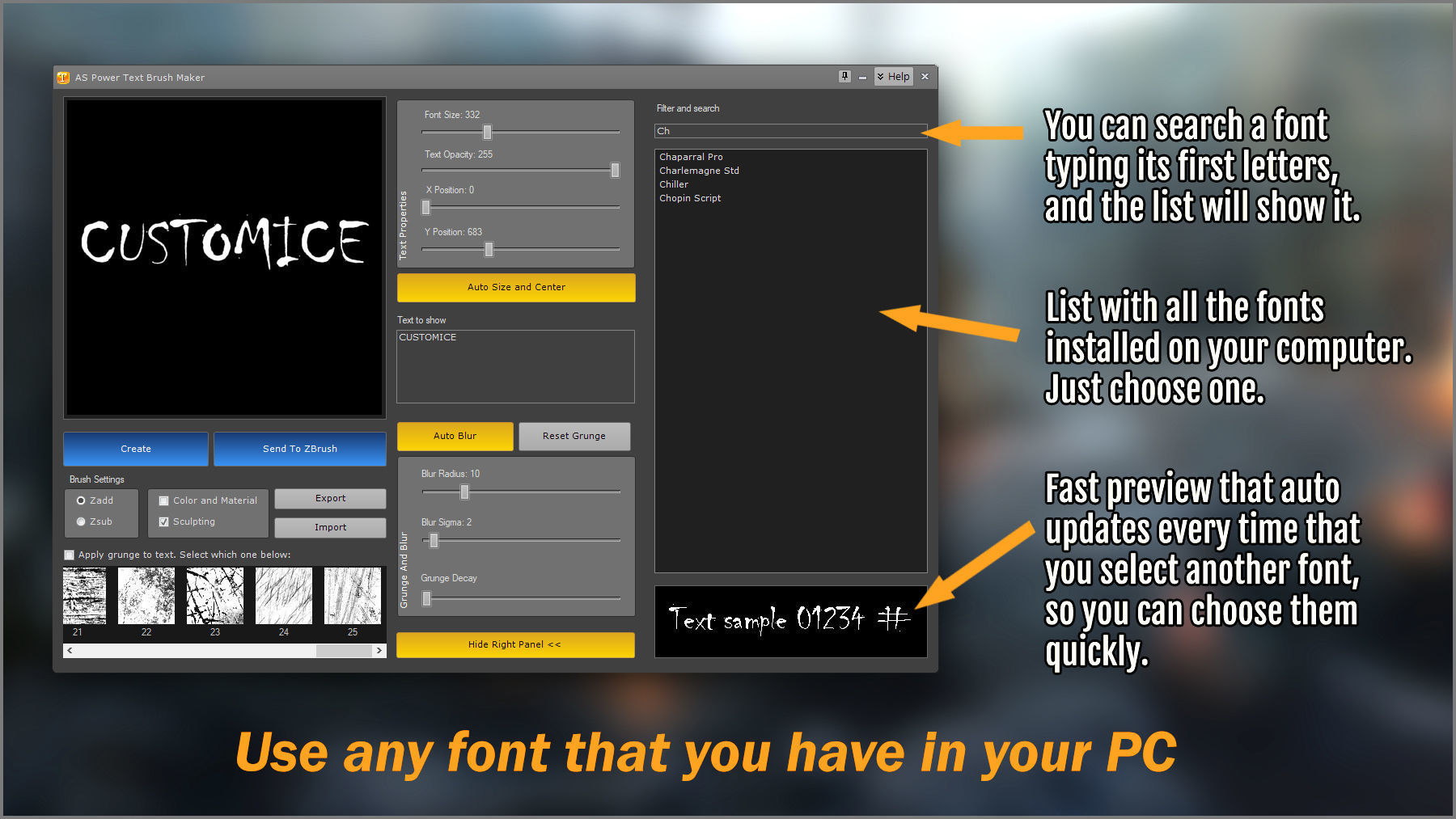Click the Filter and search field

tap(790, 131)
